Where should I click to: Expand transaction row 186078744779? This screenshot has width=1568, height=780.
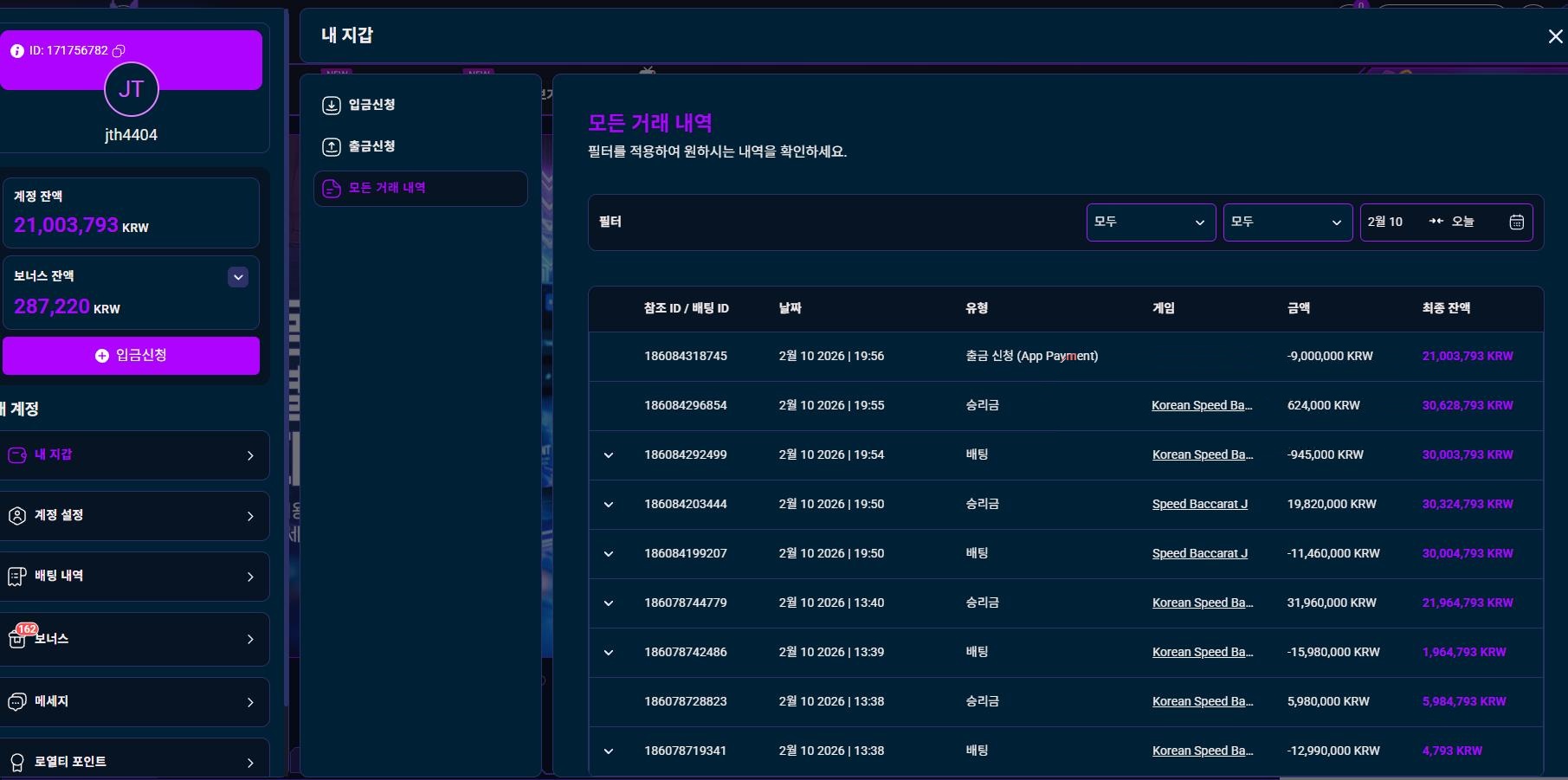pyautogui.click(x=609, y=603)
